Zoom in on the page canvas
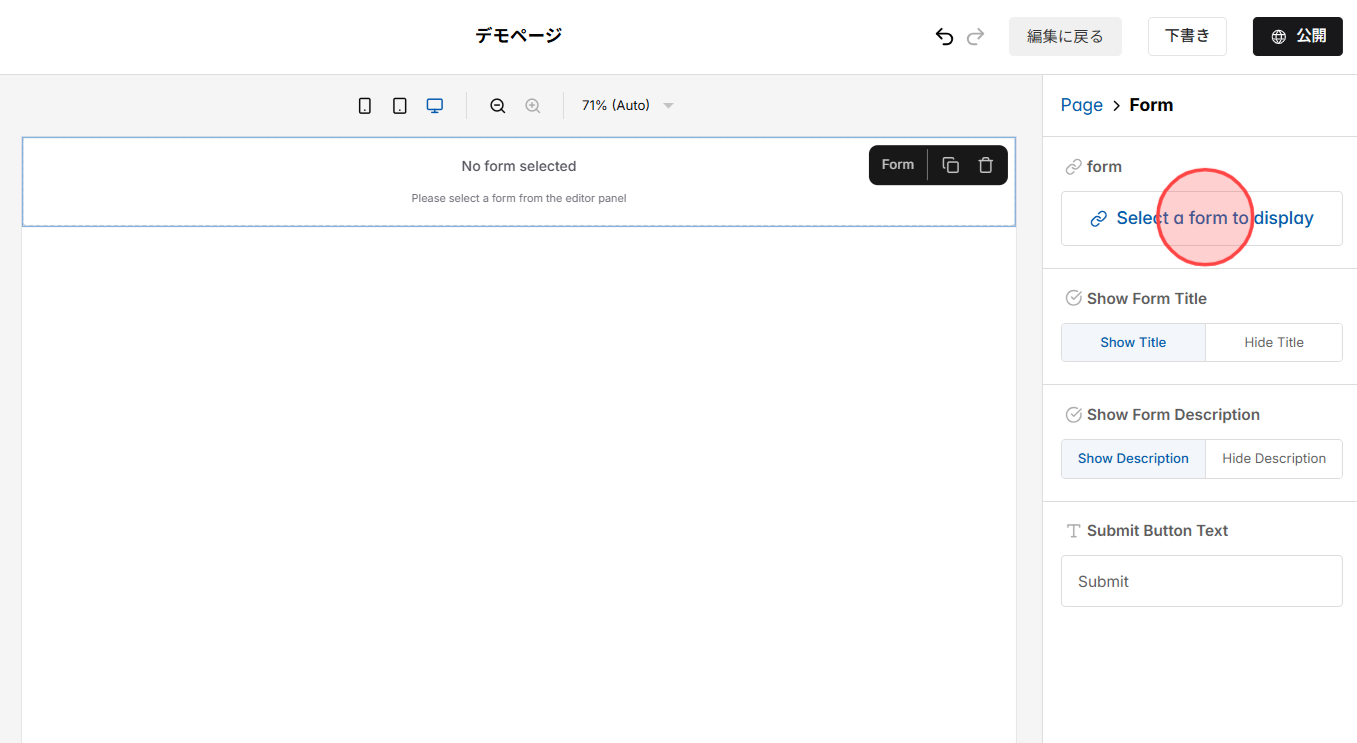Viewport: 1357px width, 743px height. point(532,105)
